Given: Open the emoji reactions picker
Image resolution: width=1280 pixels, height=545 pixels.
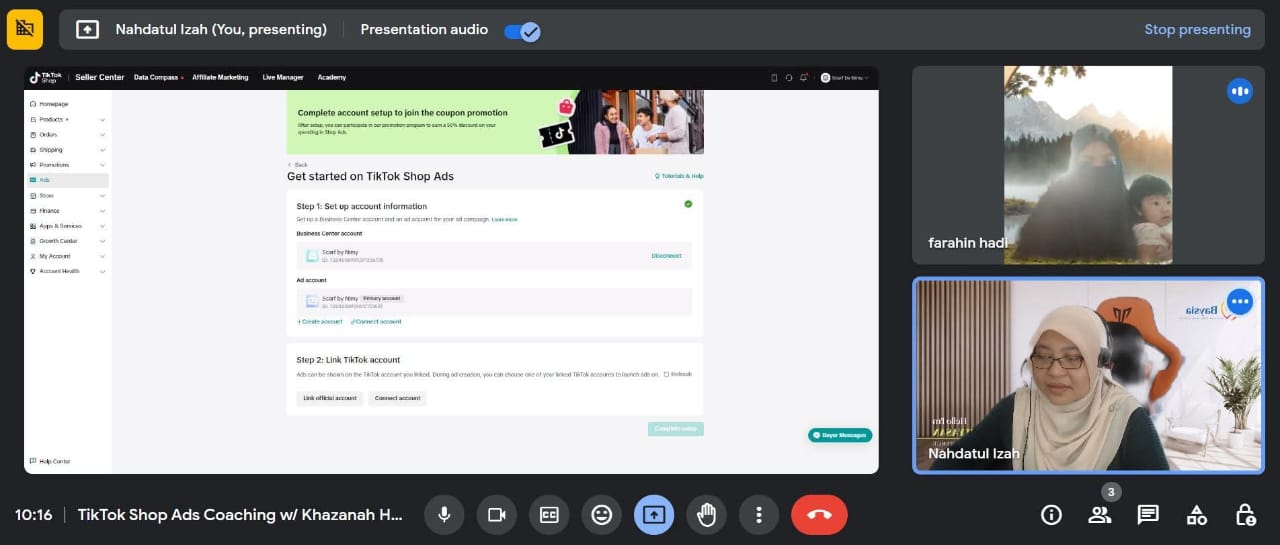Looking at the screenshot, I should click(x=601, y=515).
